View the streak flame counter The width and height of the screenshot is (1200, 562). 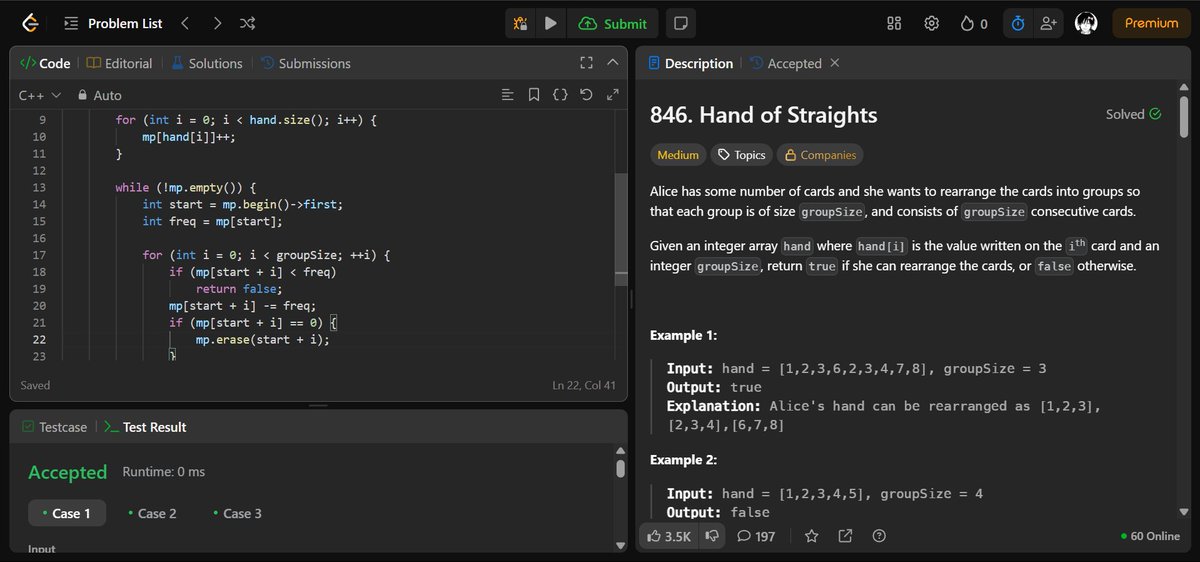point(973,23)
